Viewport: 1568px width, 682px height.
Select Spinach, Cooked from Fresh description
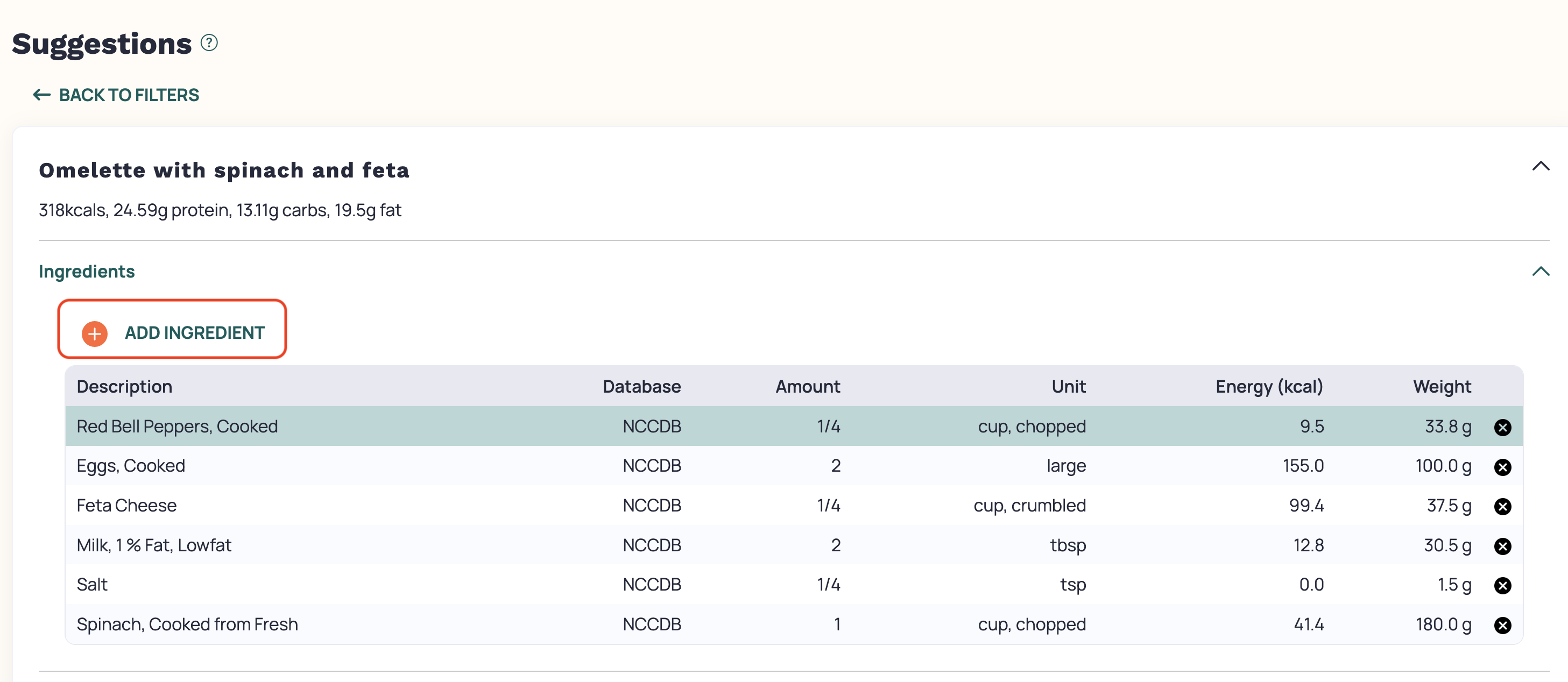click(187, 624)
